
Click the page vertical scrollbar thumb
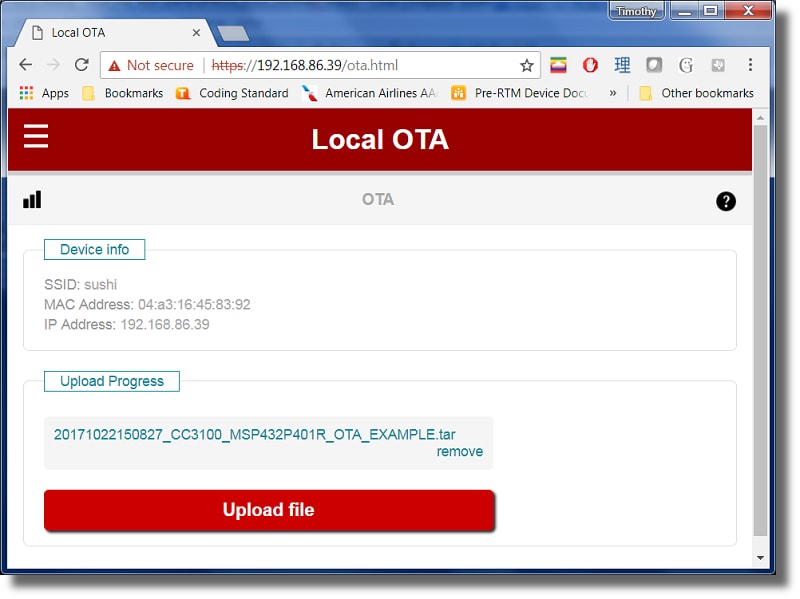click(x=760, y=330)
